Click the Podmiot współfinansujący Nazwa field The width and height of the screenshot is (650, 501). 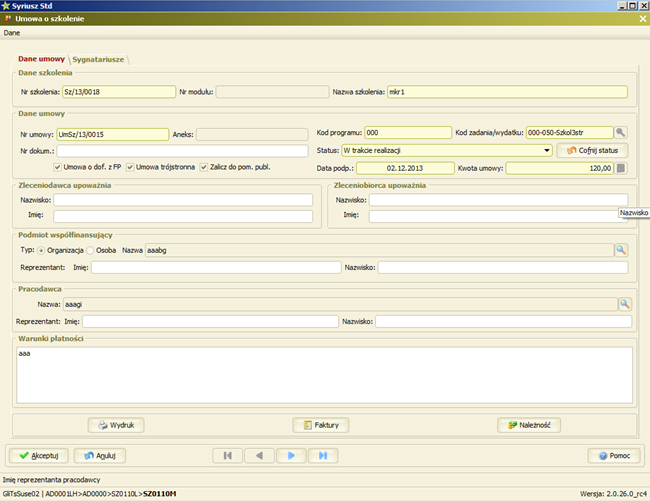point(379,250)
